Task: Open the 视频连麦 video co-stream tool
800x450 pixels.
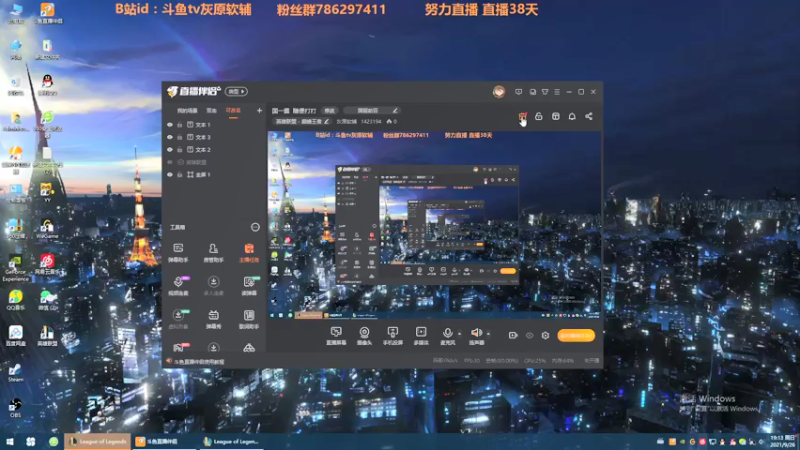Action: [x=178, y=286]
